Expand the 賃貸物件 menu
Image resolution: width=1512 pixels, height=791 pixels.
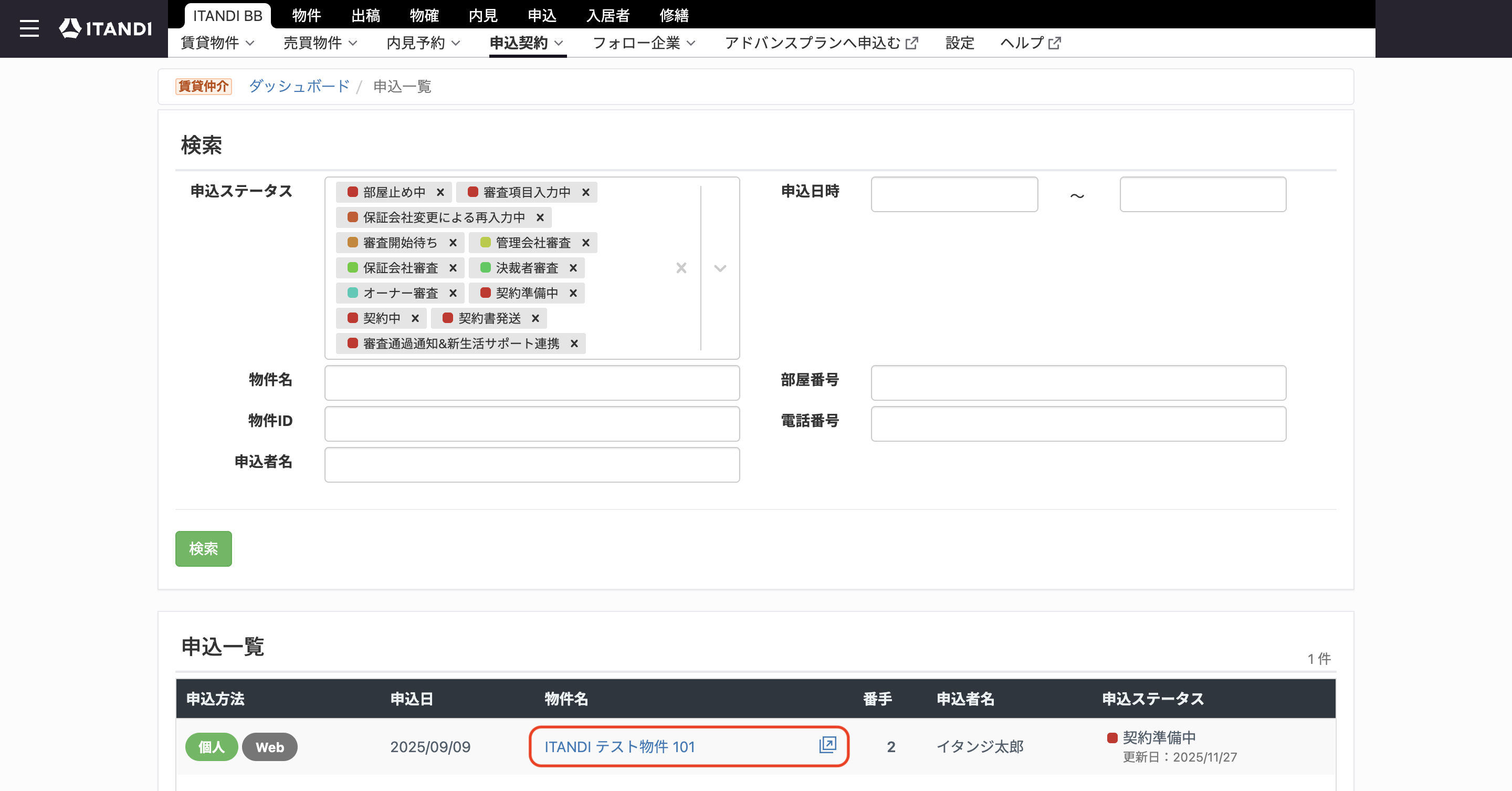(x=217, y=43)
